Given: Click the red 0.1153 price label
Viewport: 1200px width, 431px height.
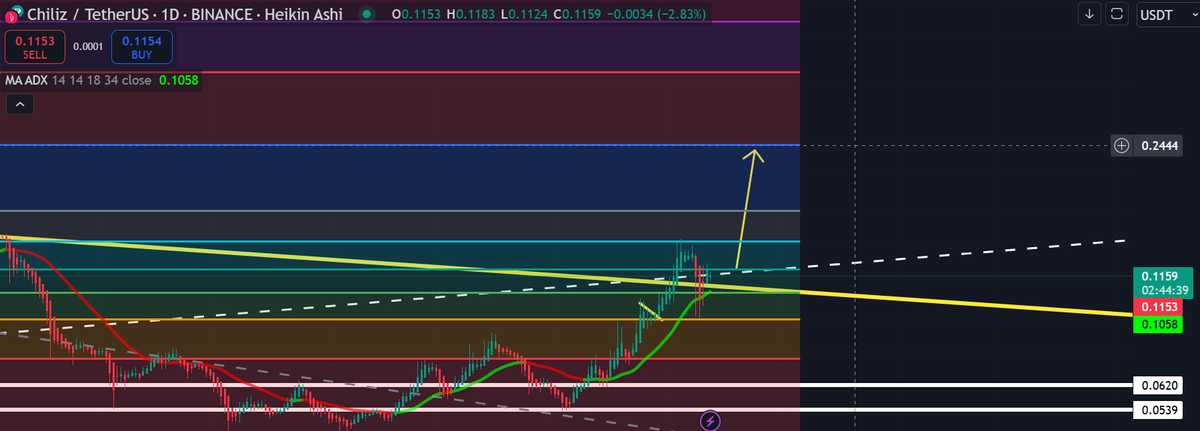Looking at the screenshot, I should click(x=1157, y=306).
